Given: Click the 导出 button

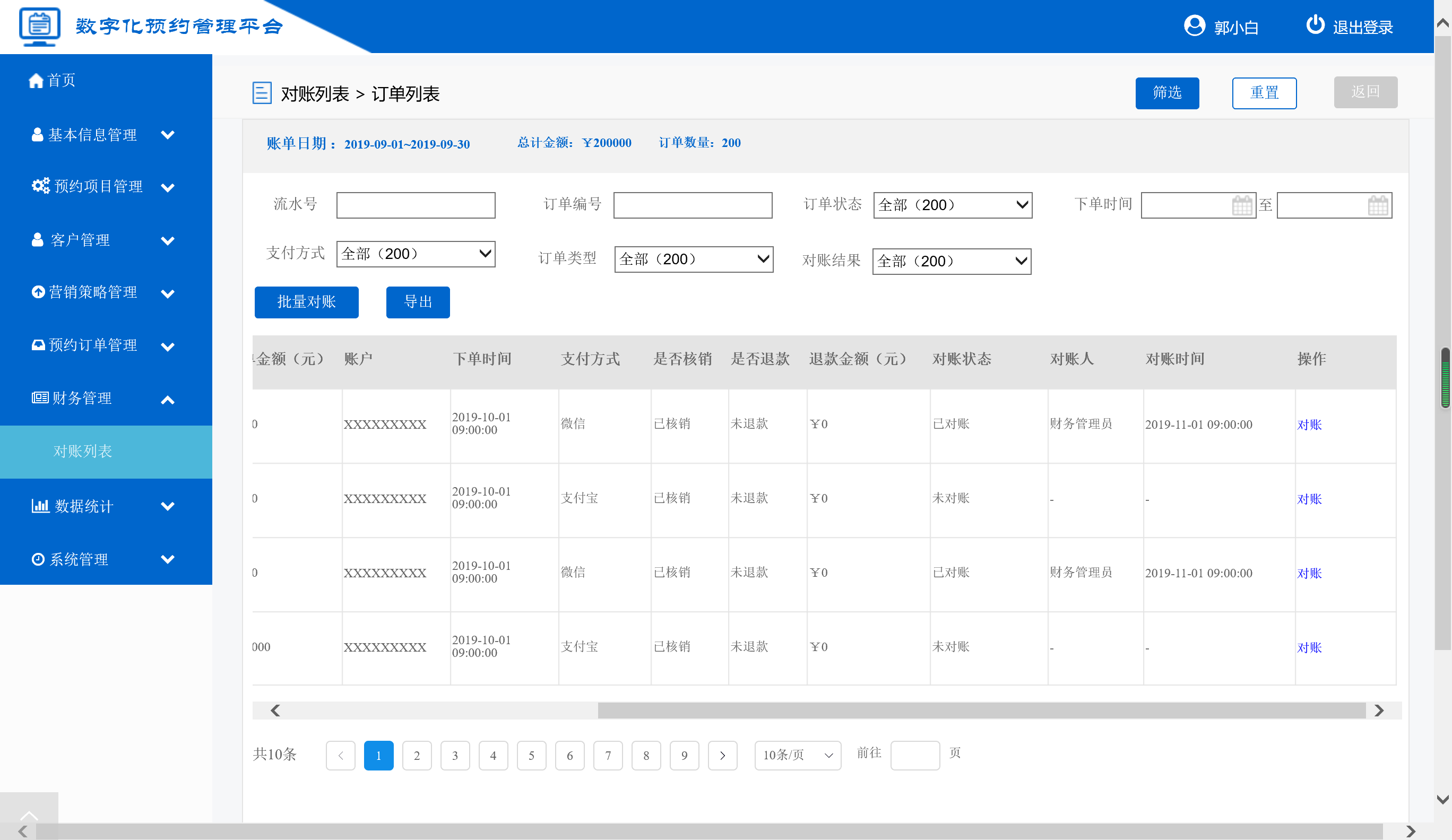Looking at the screenshot, I should (x=418, y=302).
